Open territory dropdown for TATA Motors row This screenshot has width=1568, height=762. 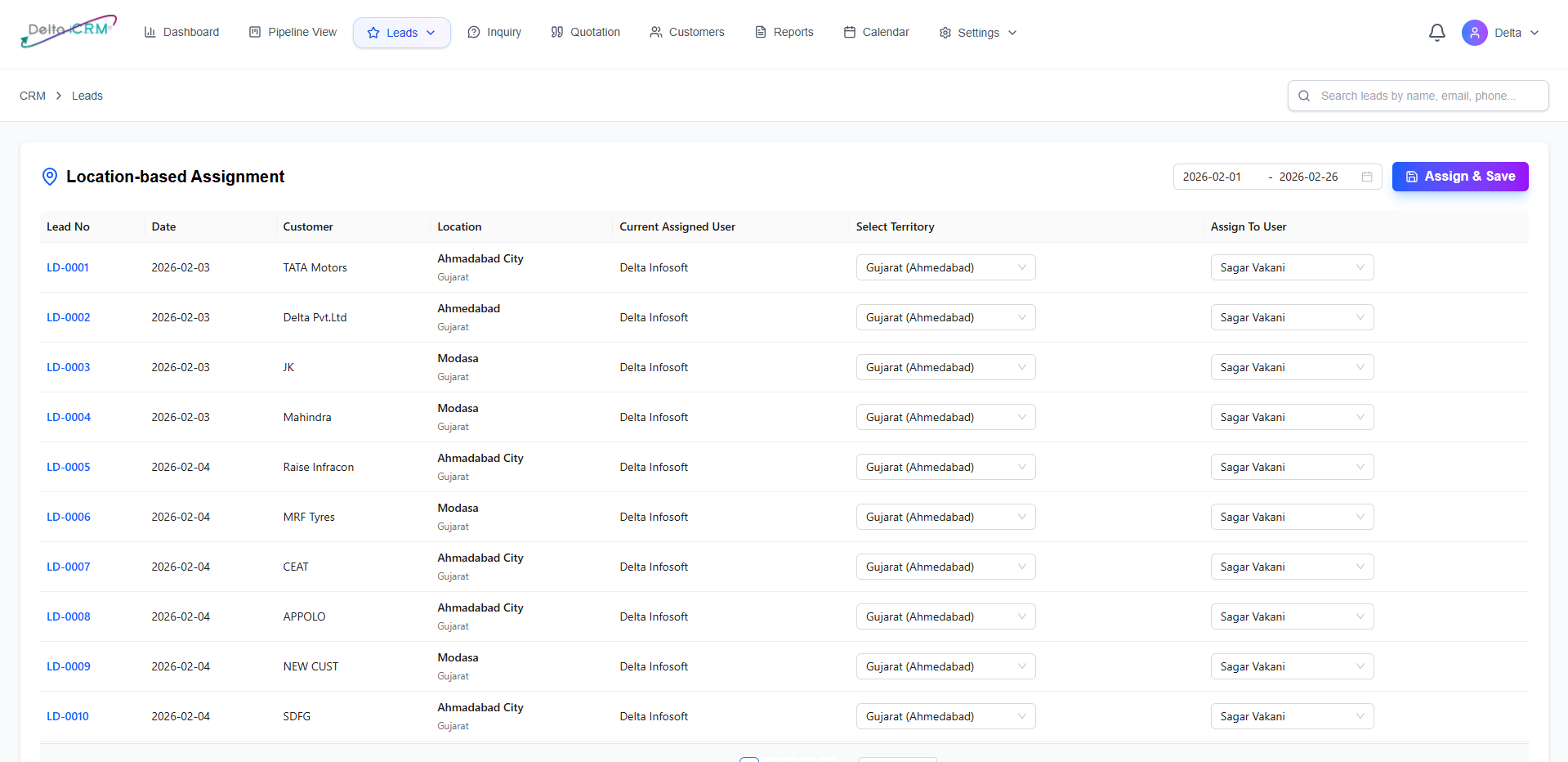(945, 267)
